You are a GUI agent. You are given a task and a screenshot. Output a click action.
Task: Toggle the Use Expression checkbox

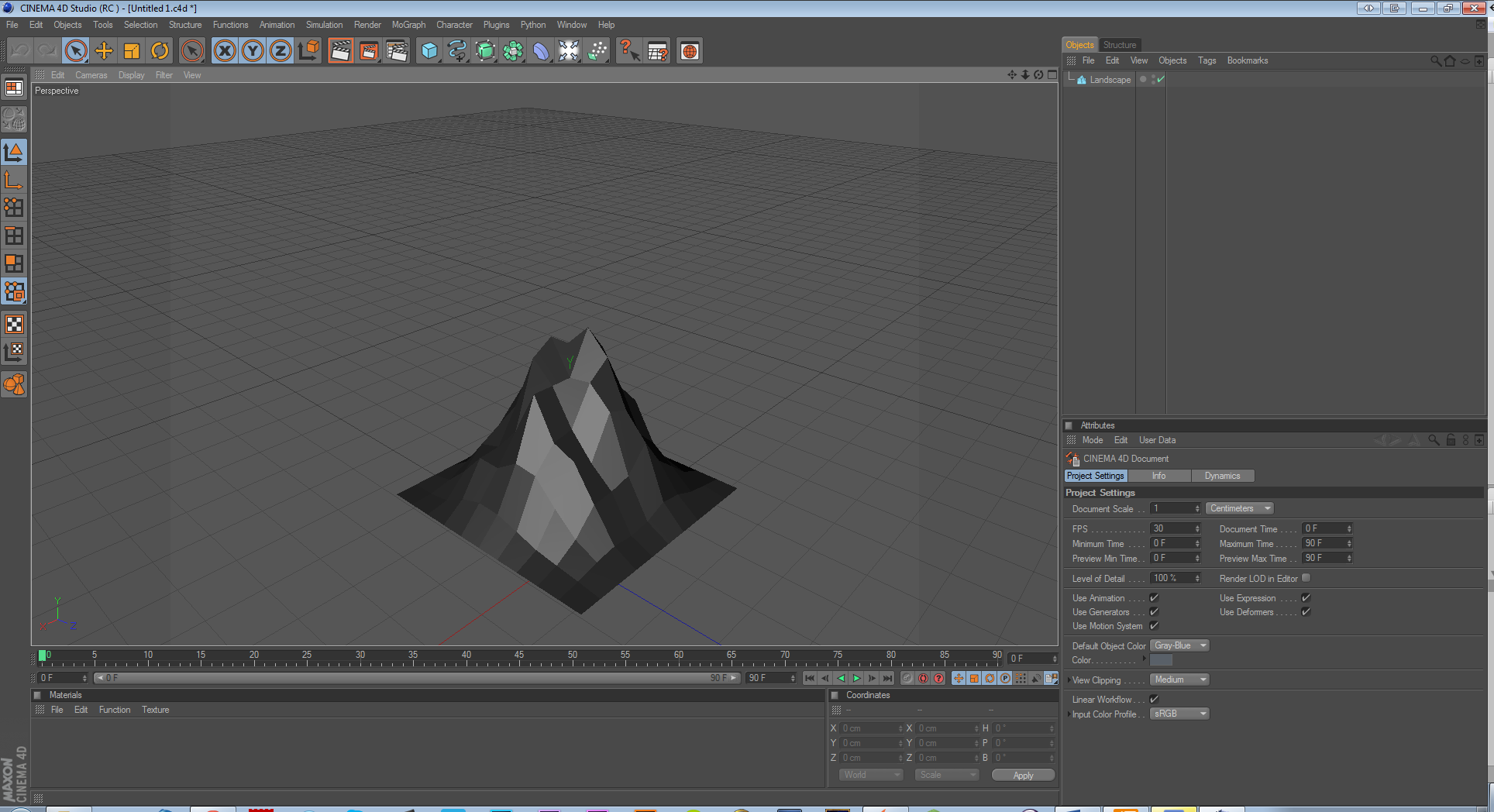(x=1306, y=597)
